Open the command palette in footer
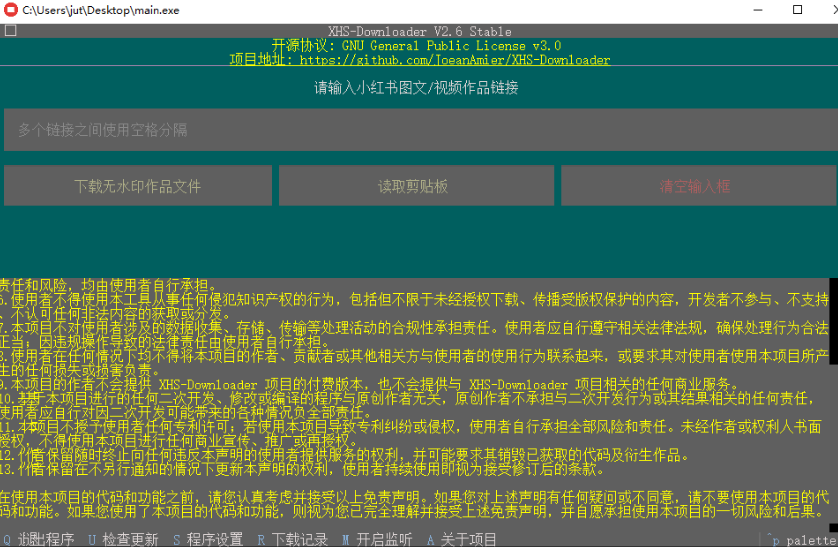The width and height of the screenshot is (838, 547). (801, 540)
